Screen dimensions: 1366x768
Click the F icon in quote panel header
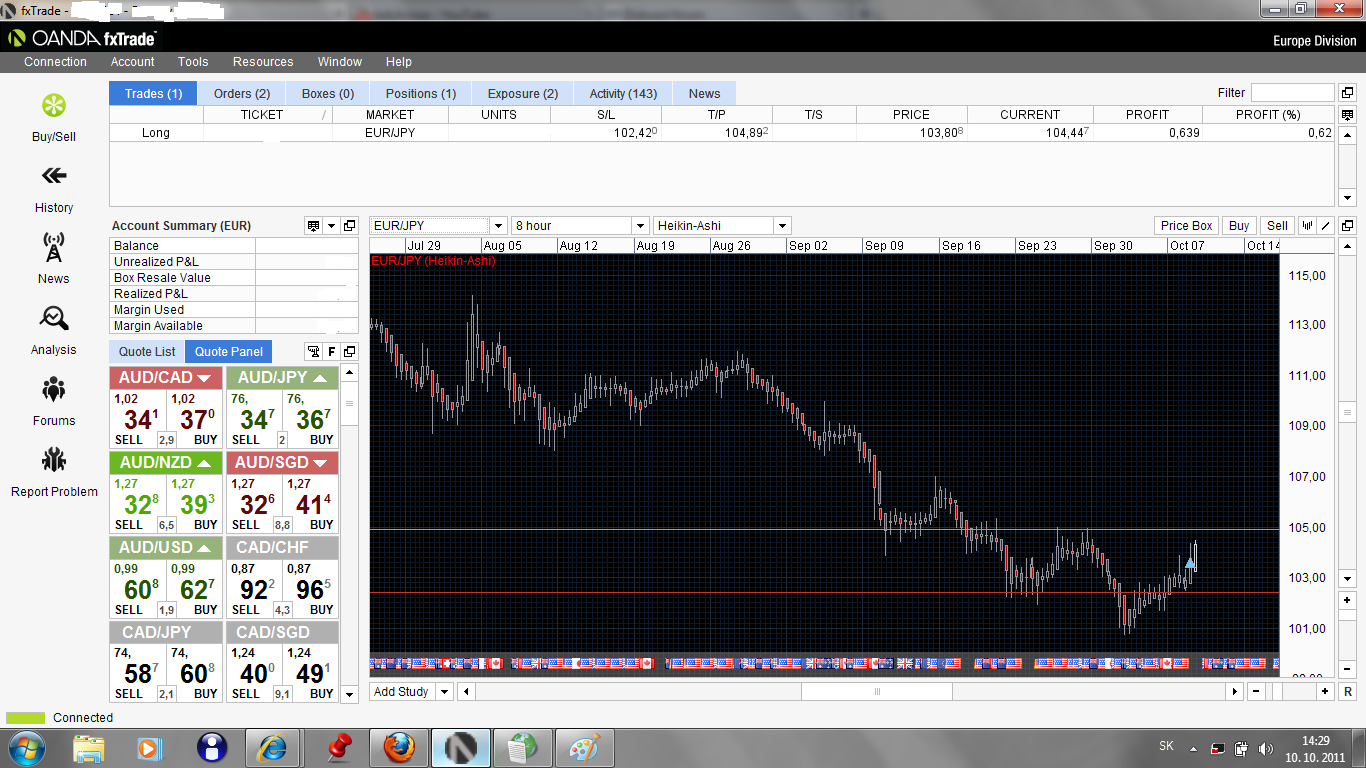[x=332, y=352]
